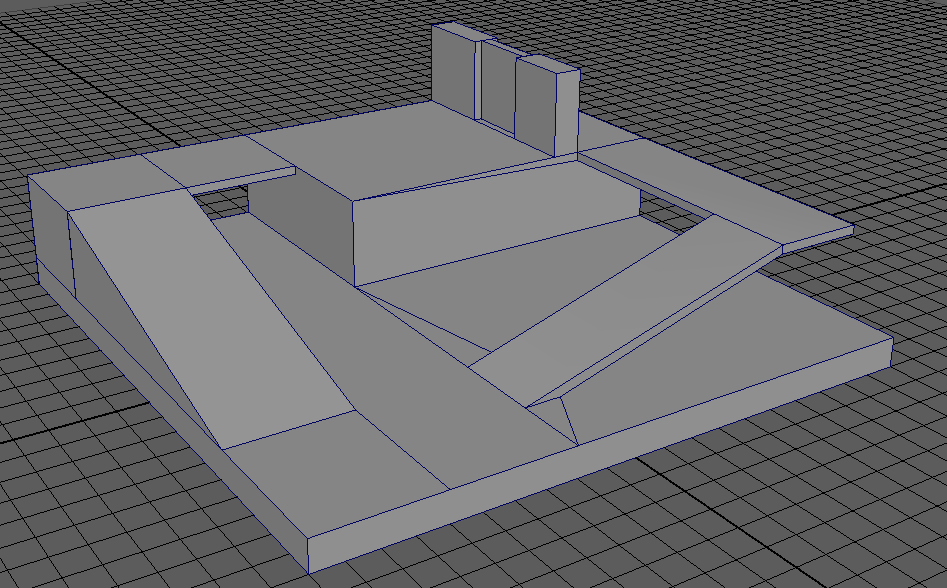This screenshot has width=947, height=588.
Task: Click the rectangular hole near the thin bridge
Action: tap(222, 199)
